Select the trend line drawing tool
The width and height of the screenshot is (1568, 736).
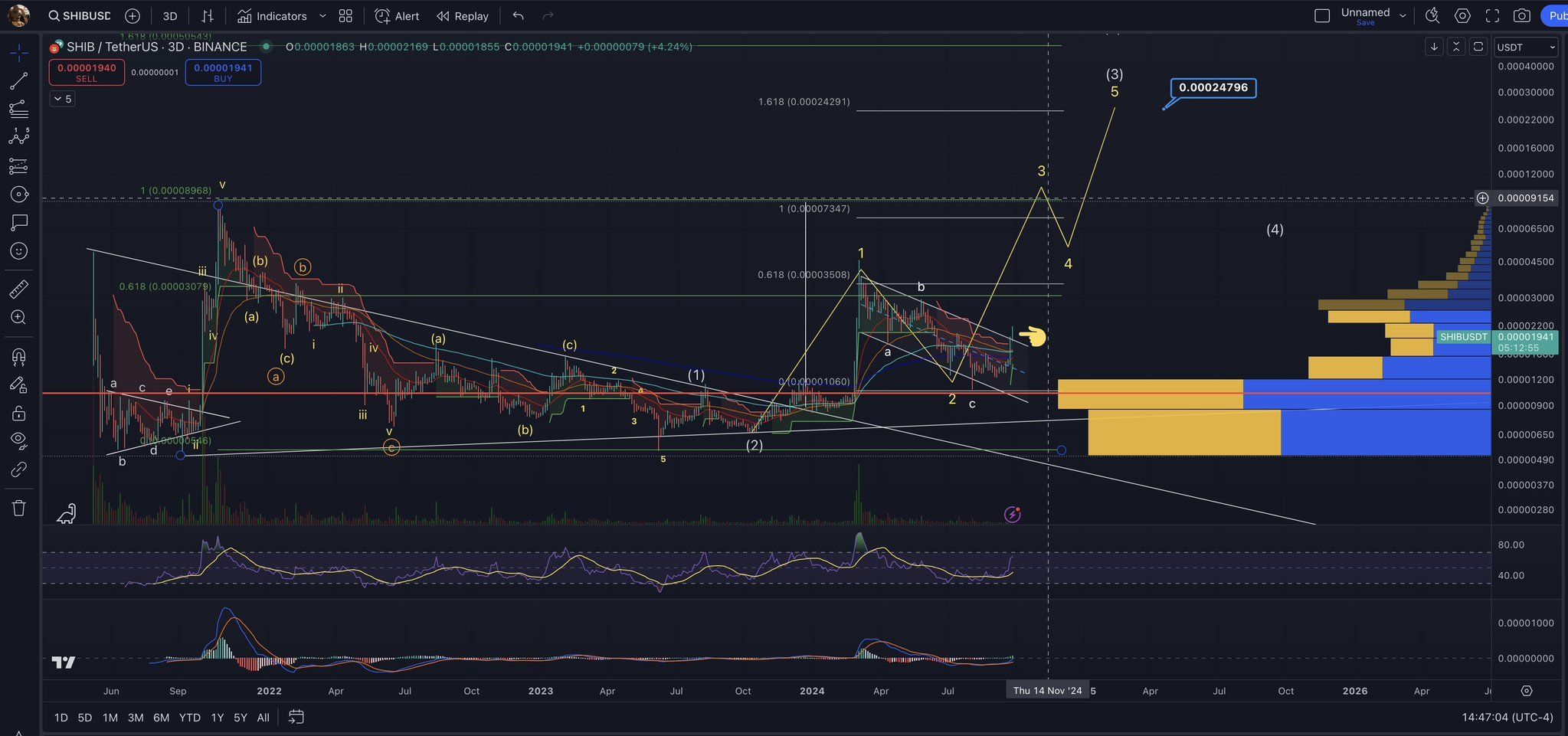tap(19, 80)
